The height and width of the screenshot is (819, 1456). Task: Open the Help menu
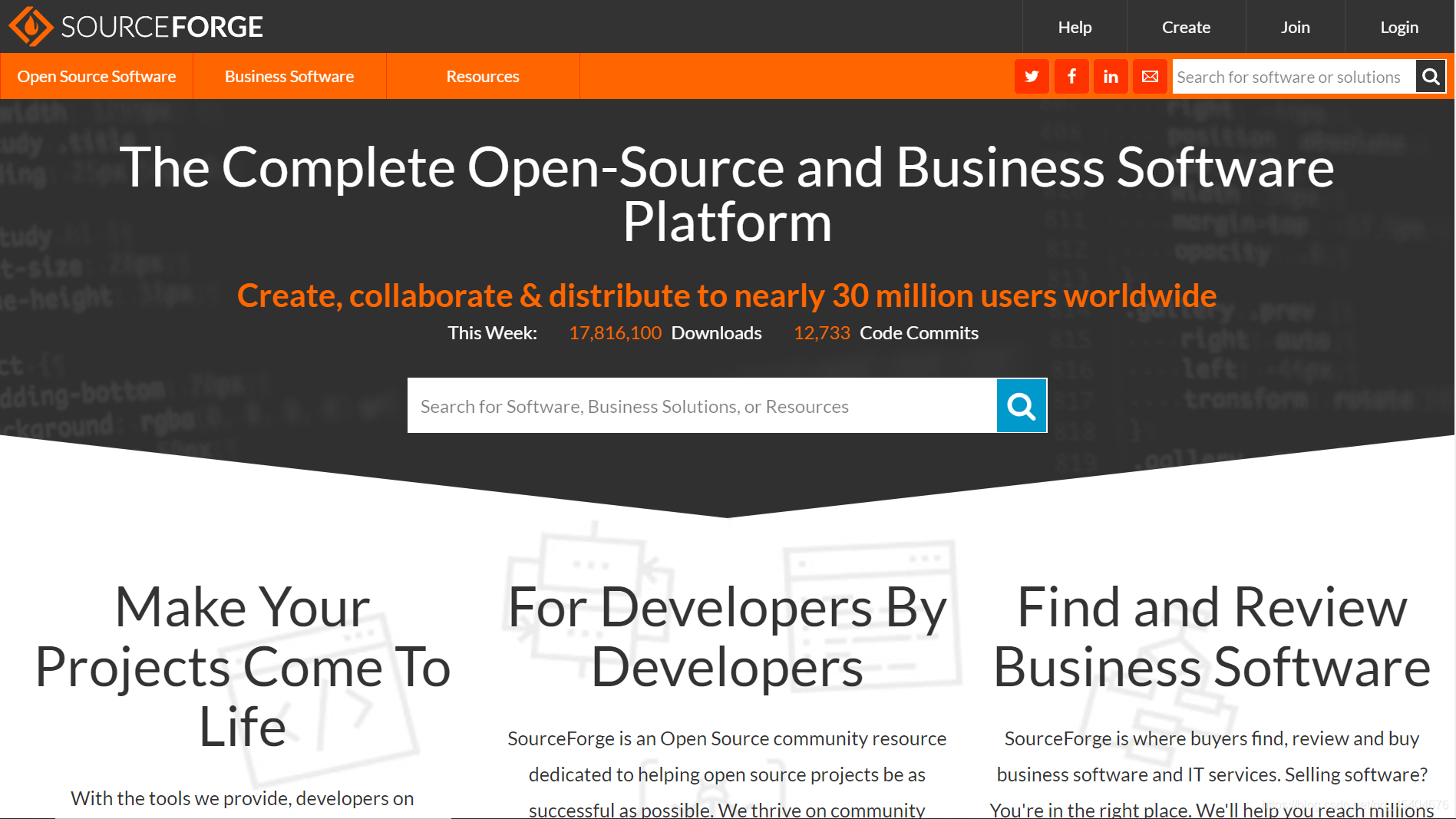tap(1075, 27)
